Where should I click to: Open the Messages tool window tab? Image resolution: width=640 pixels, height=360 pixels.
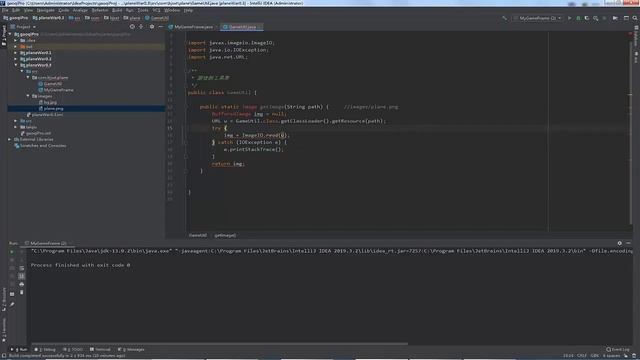click(x=131, y=349)
